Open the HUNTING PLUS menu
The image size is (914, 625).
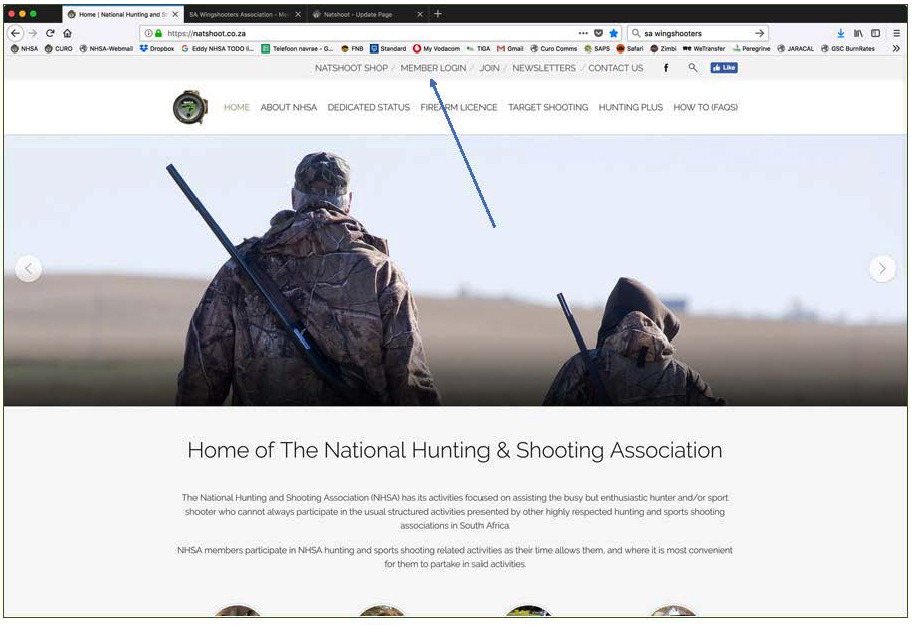[631, 107]
